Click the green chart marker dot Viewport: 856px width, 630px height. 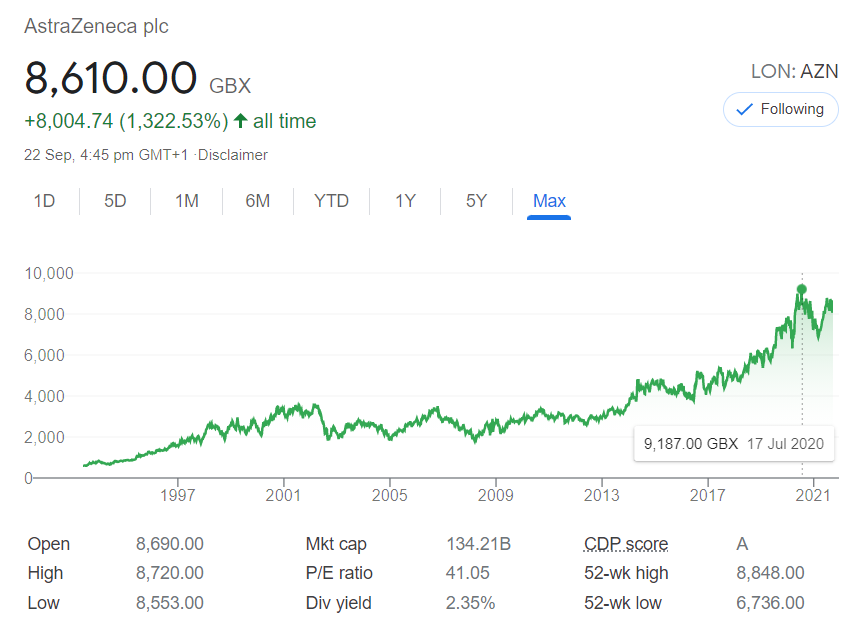click(801, 289)
